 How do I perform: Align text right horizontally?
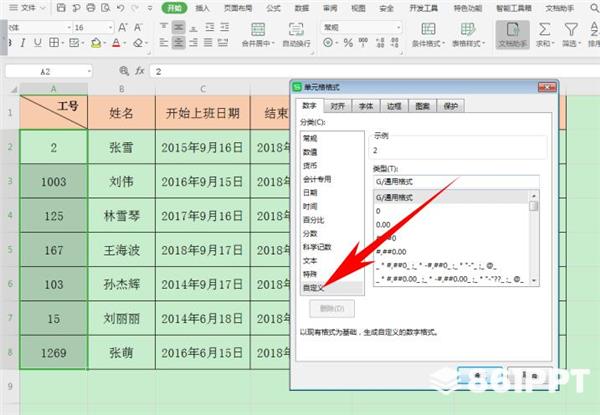click(194, 42)
